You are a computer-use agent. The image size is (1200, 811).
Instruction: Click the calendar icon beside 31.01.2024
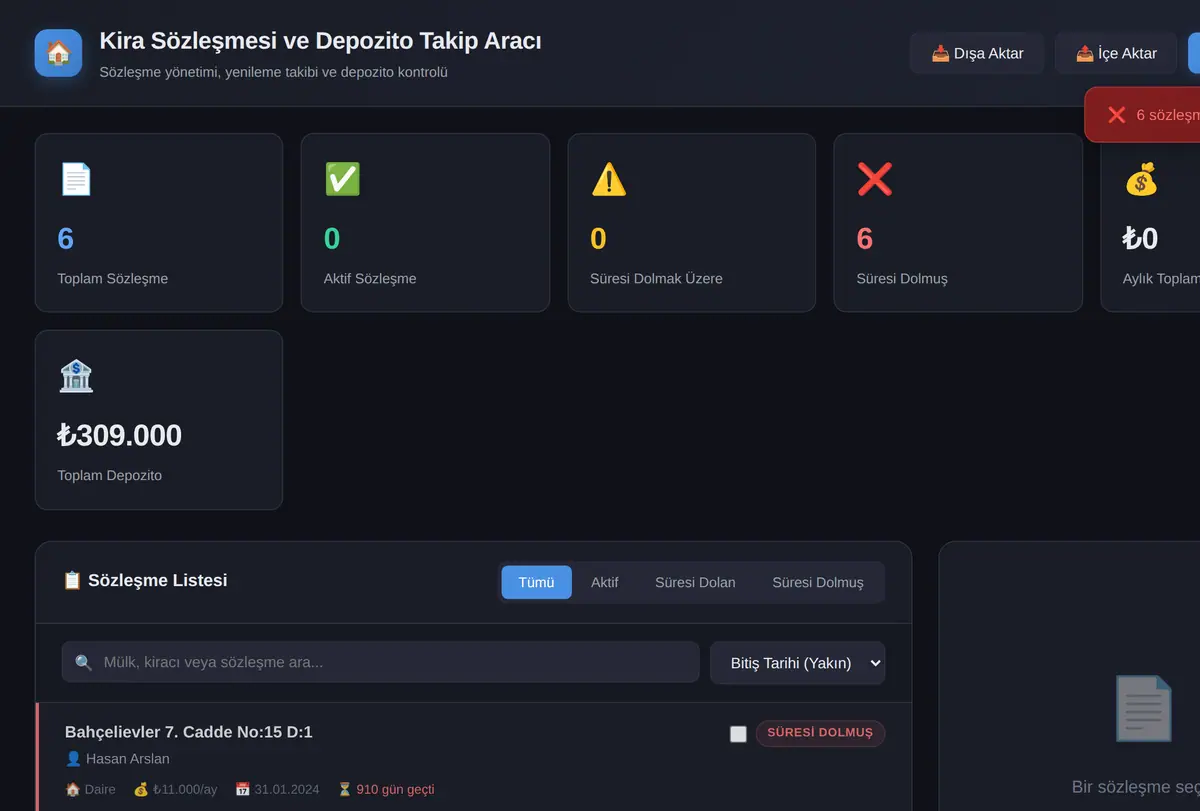coord(242,789)
